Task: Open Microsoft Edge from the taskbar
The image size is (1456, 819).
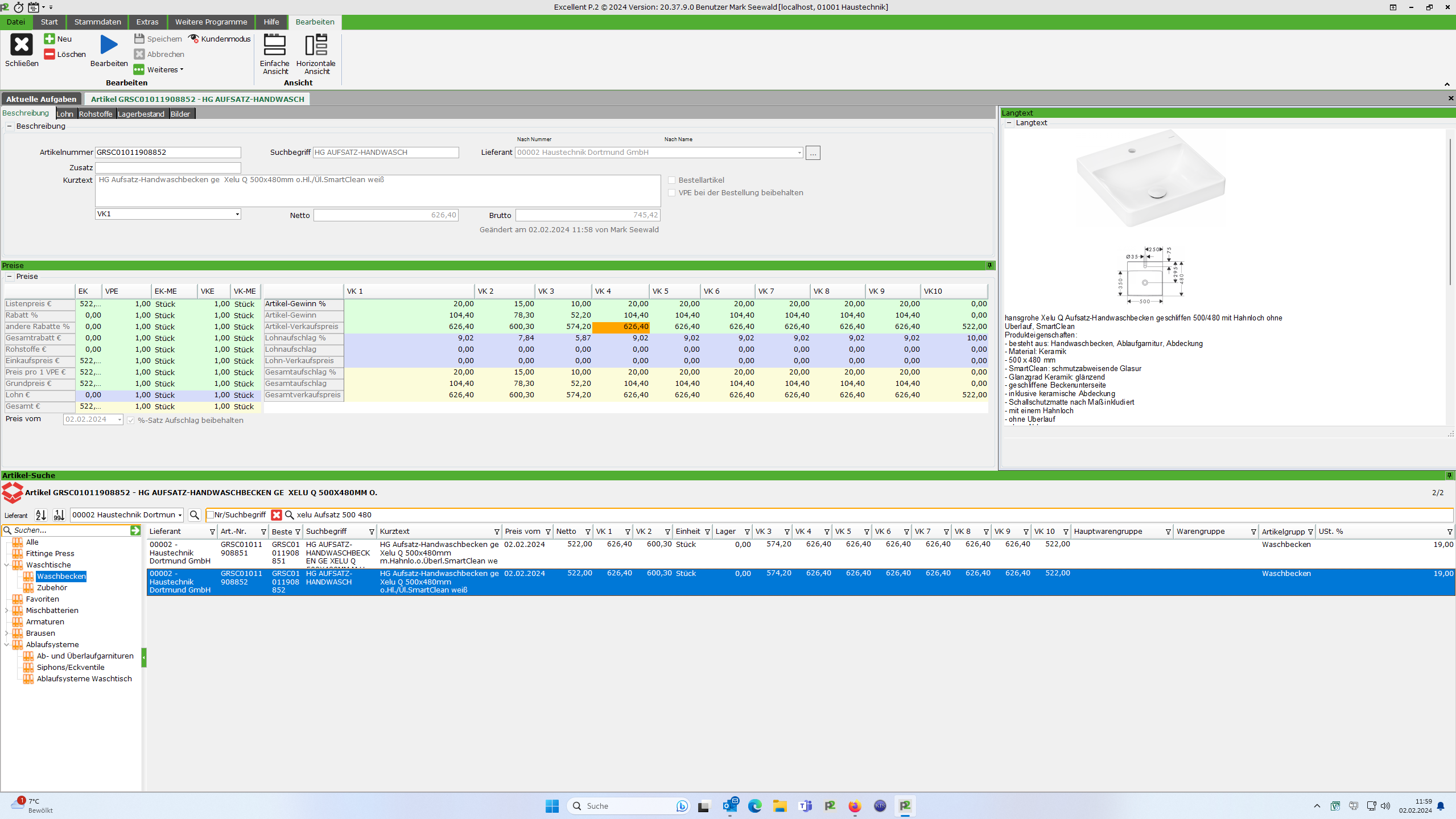Action: (755, 805)
